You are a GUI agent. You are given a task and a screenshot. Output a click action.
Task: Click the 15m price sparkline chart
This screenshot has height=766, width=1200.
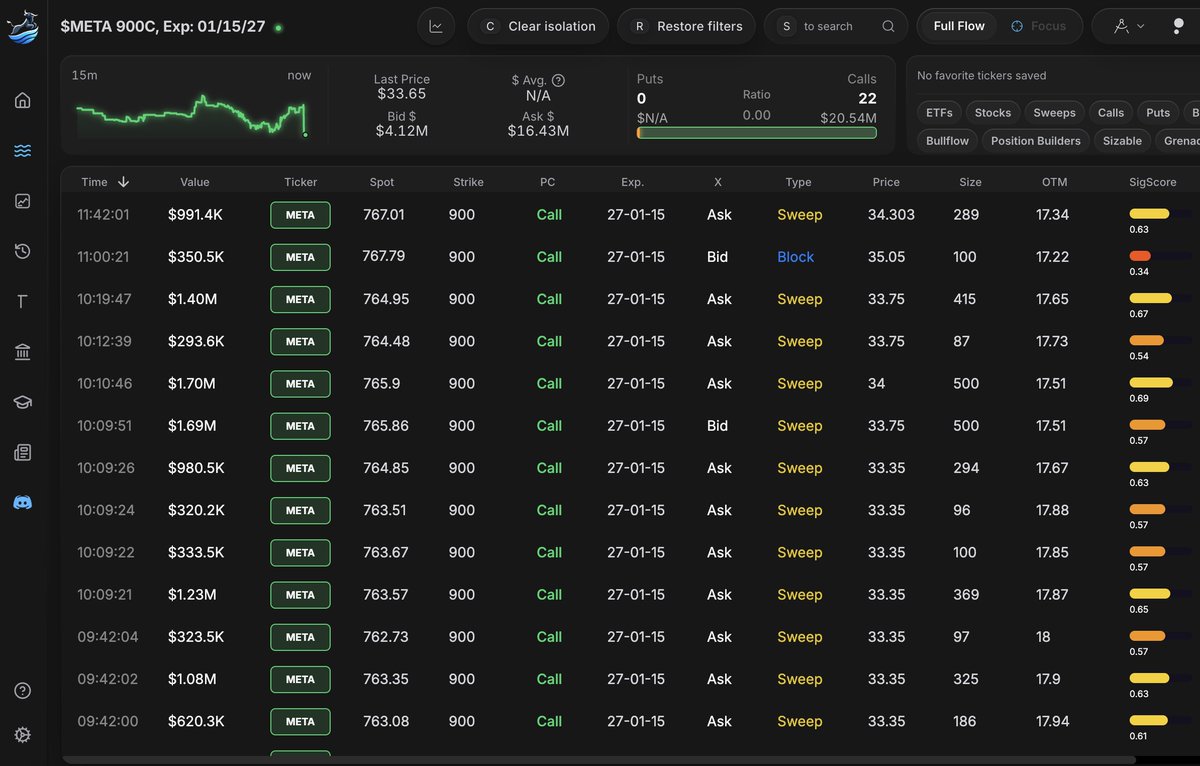pyautogui.click(x=192, y=116)
